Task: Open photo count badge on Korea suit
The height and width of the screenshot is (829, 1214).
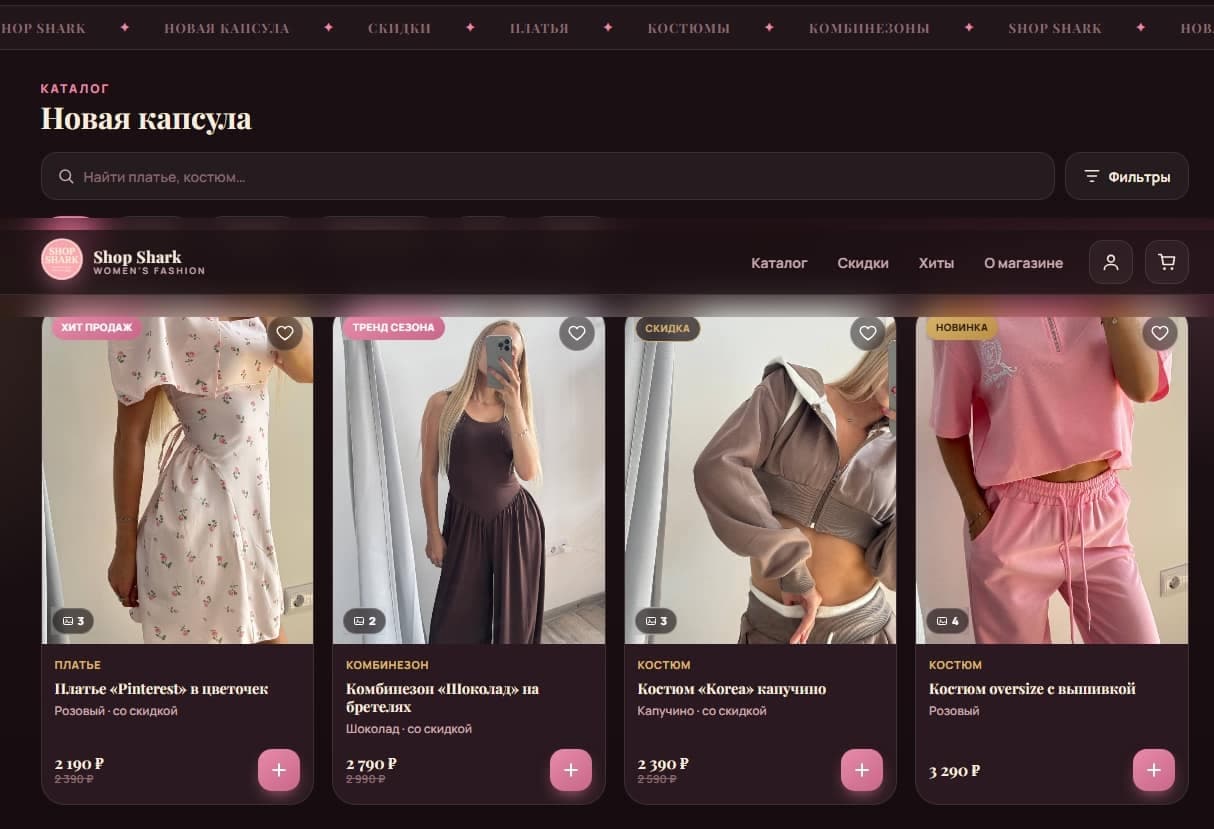Action: [x=656, y=621]
